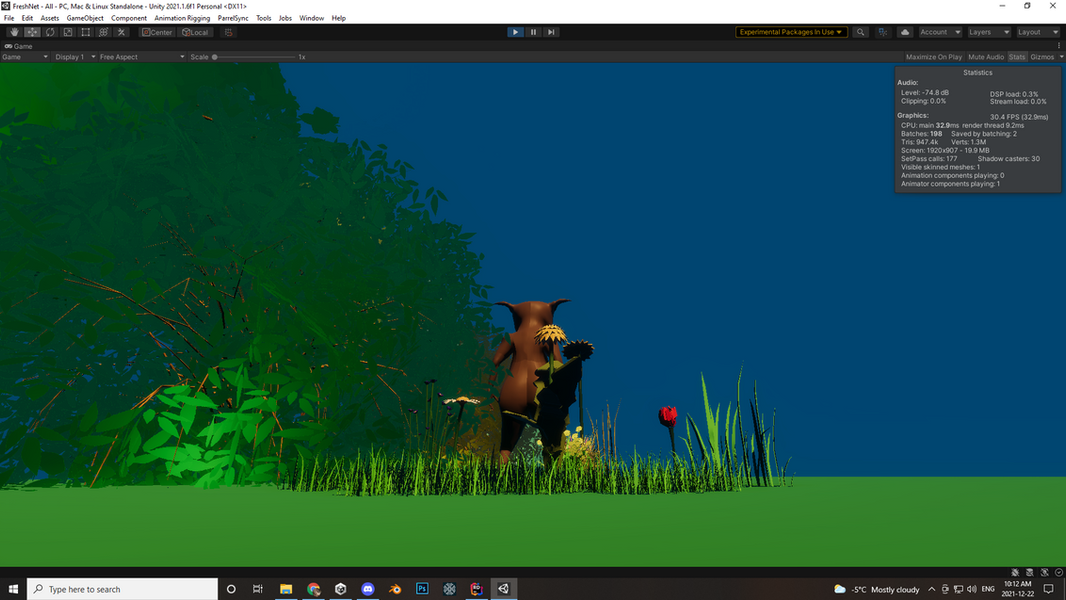Open Discord from the taskbar
The image size is (1066, 600).
(368, 588)
